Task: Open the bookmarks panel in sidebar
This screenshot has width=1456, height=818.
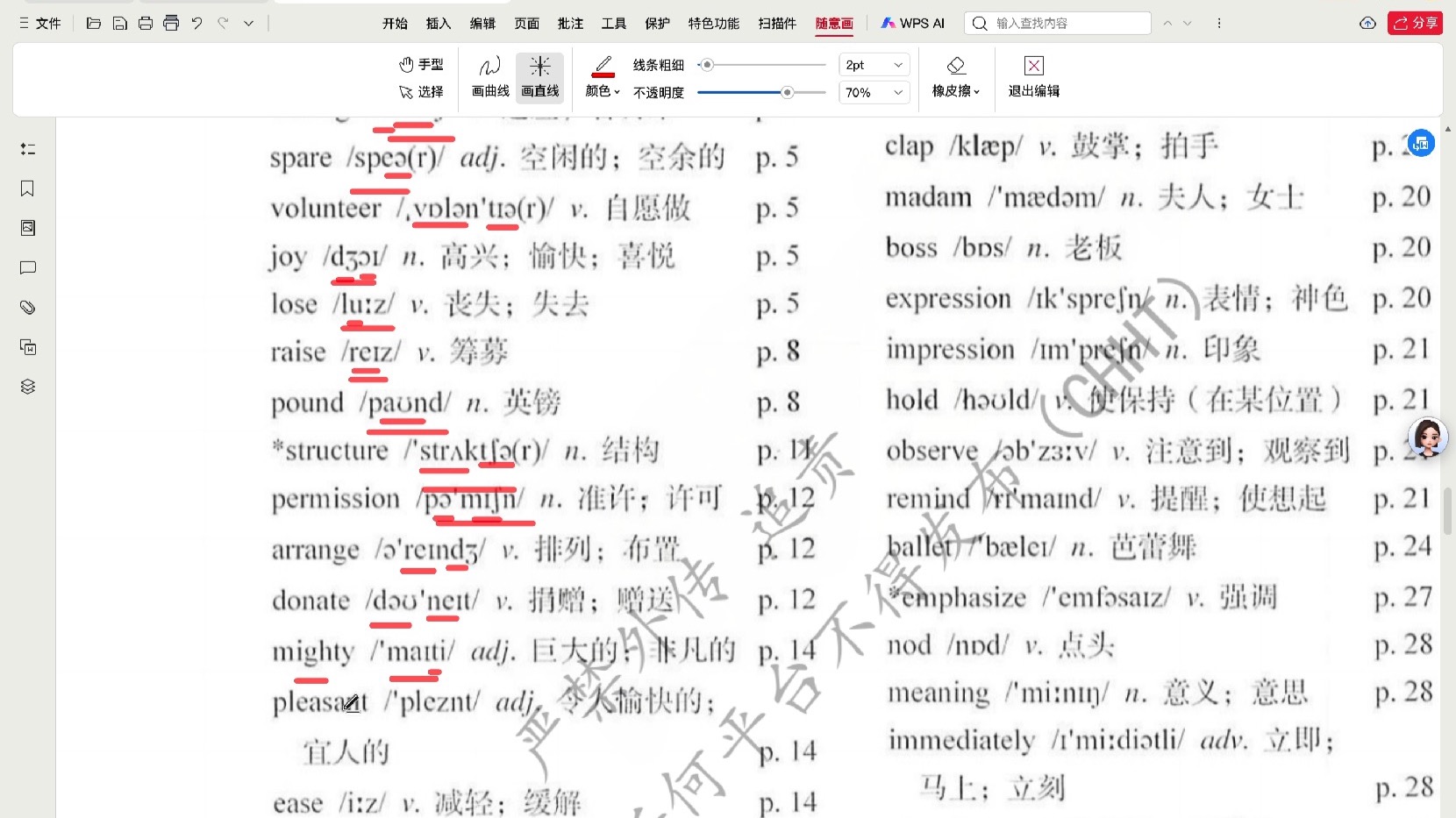Action: (x=28, y=188)
